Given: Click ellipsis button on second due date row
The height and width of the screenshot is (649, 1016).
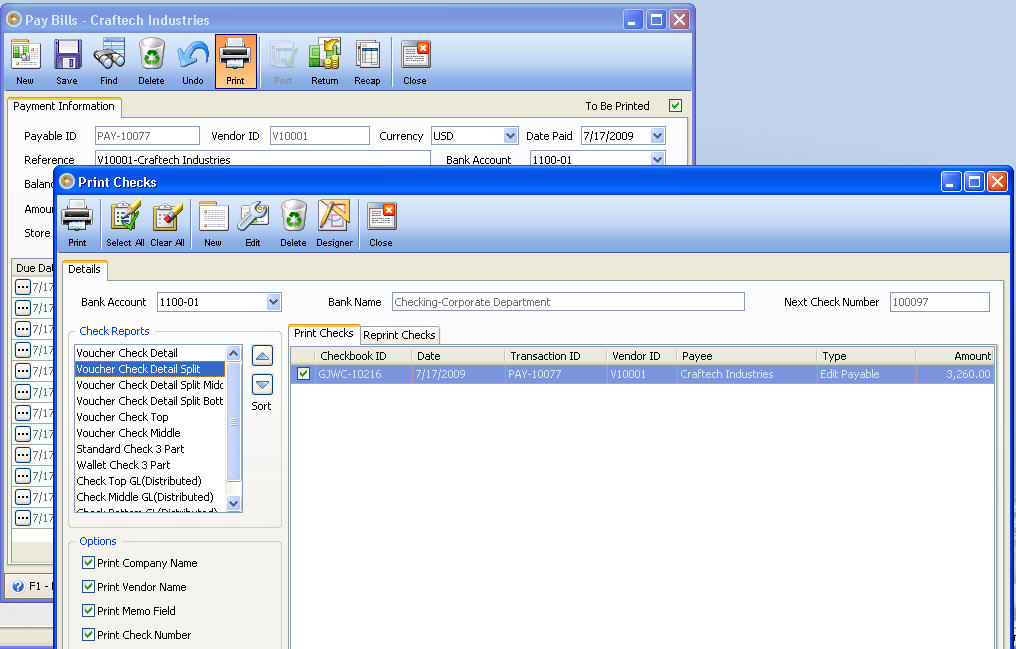Looking at the screenshot, I should [23, 308].
